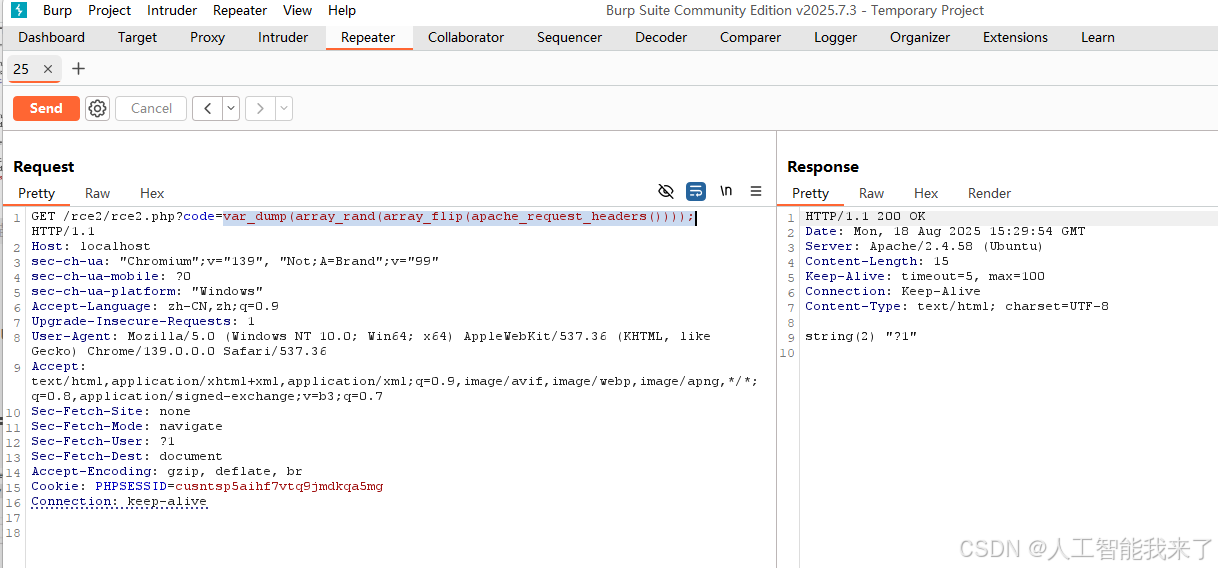Screen dimensions: 1218x568
Task: Select the Response Hex view tab
Action: click(926, 193)
